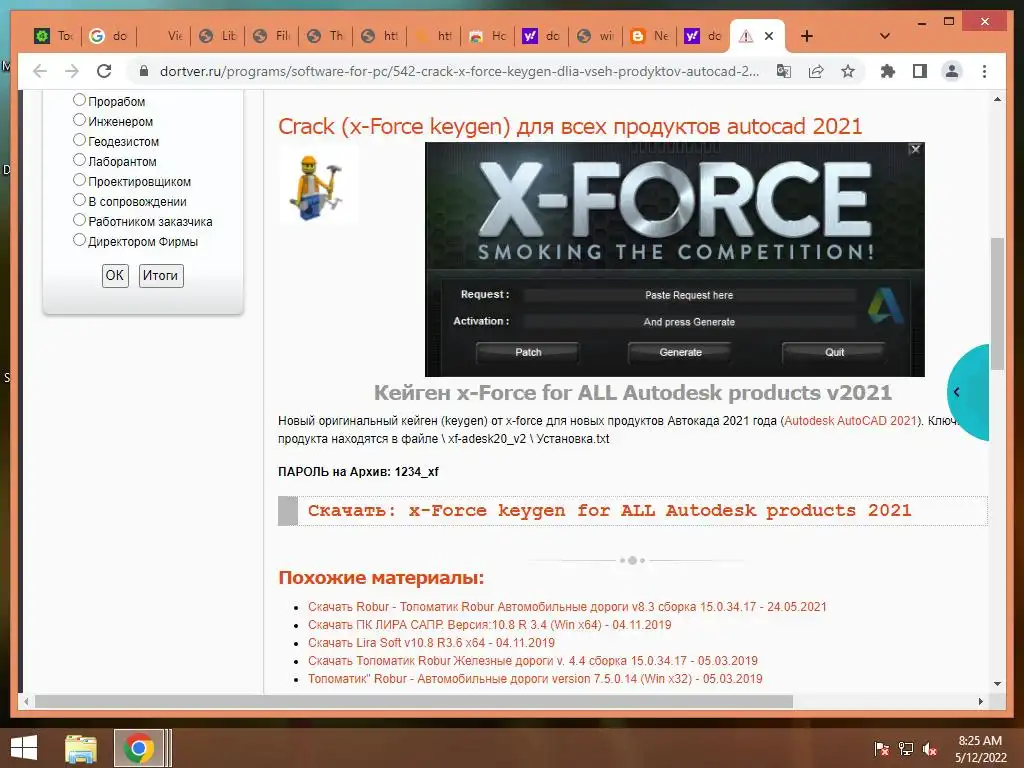Open the user profile avatar icon
This screenshot has height=768, width=1024.
point(952,71)
